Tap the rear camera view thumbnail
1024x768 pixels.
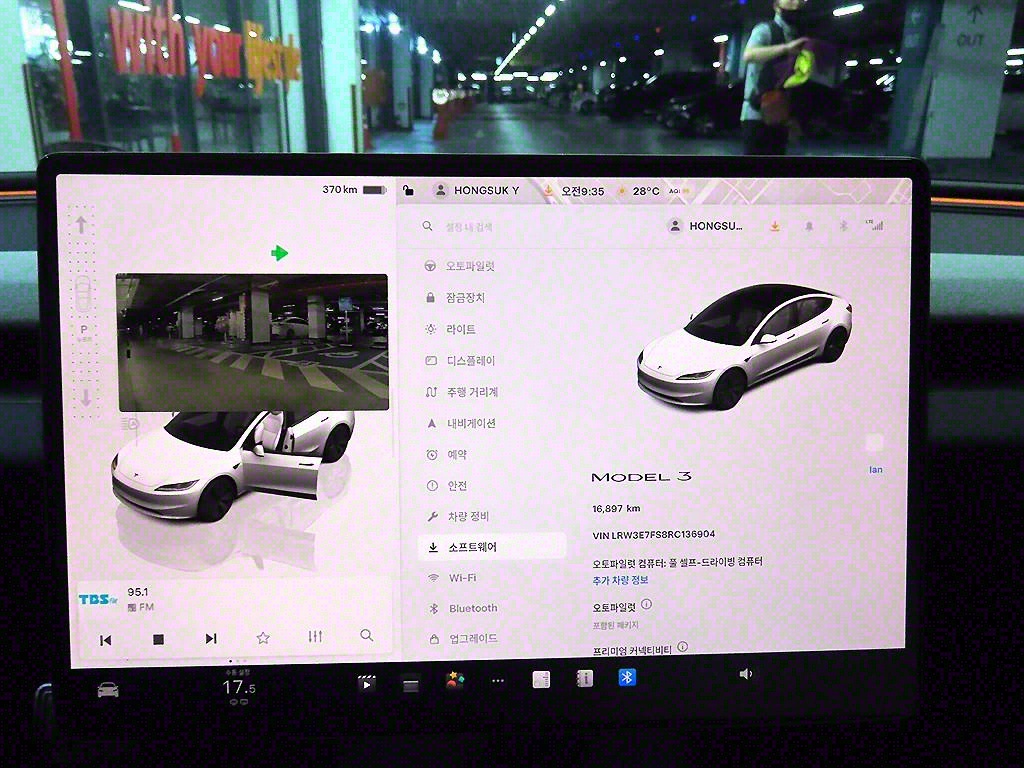pyautogui.click(x=252, y=342)
